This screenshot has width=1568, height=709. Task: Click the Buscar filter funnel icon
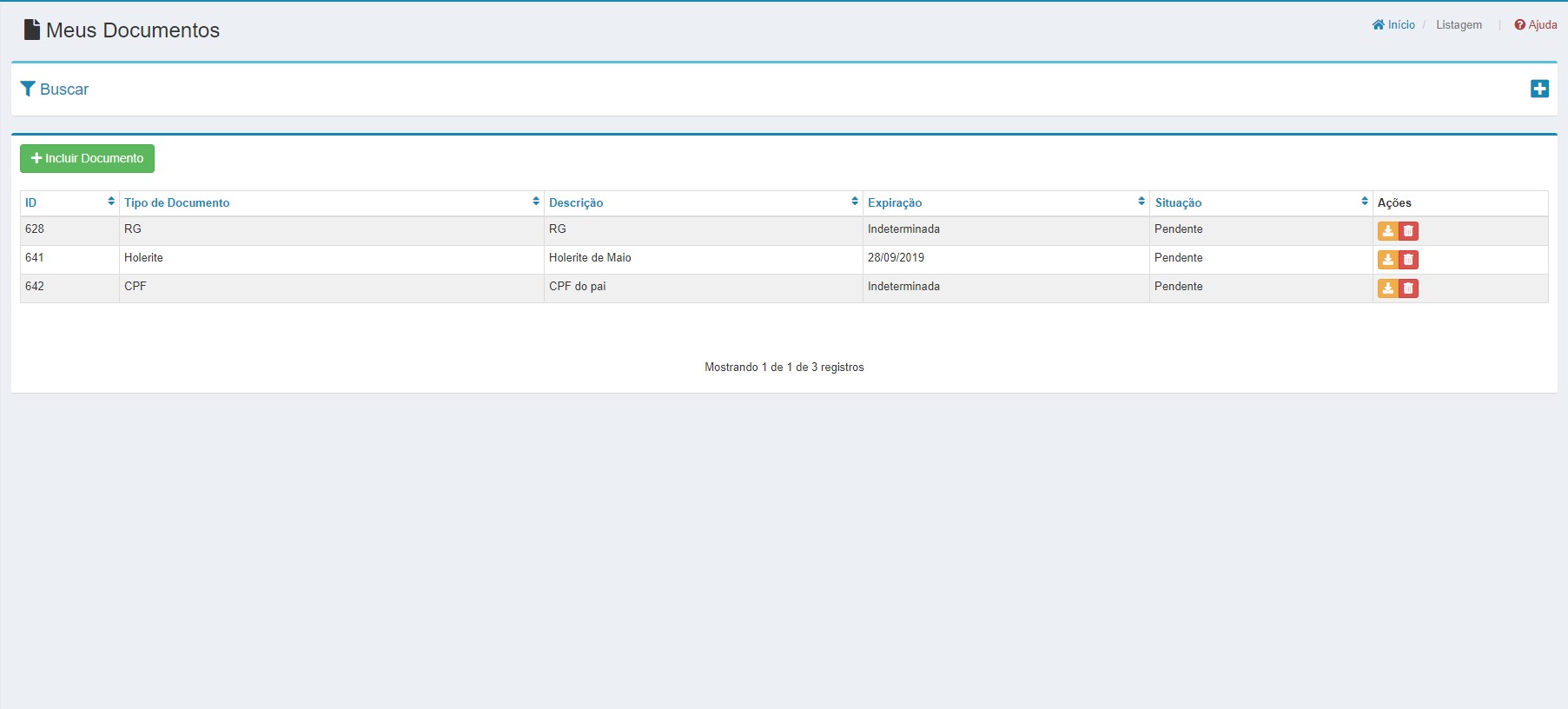click(x=28, y=89)
